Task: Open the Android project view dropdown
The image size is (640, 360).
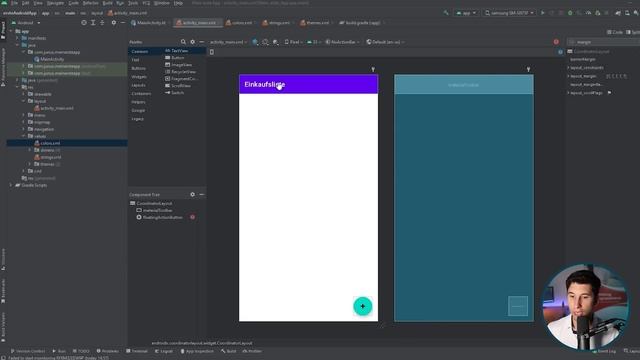Action: (x=26, y=22)
